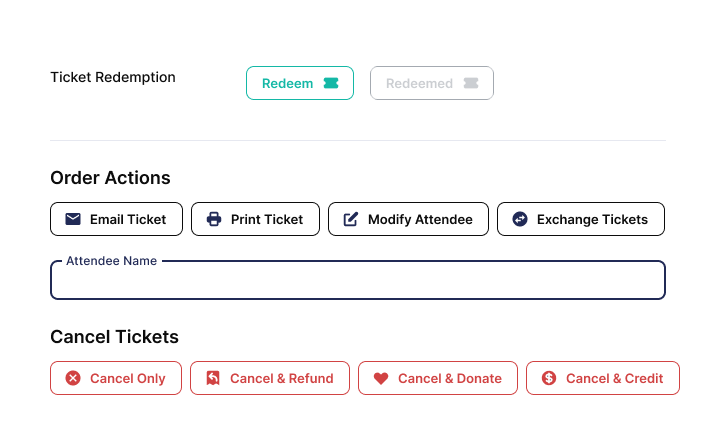Select the greyed-out Redeemed option
This screenshot has height=445, width=716.
(x=432, y=83)
